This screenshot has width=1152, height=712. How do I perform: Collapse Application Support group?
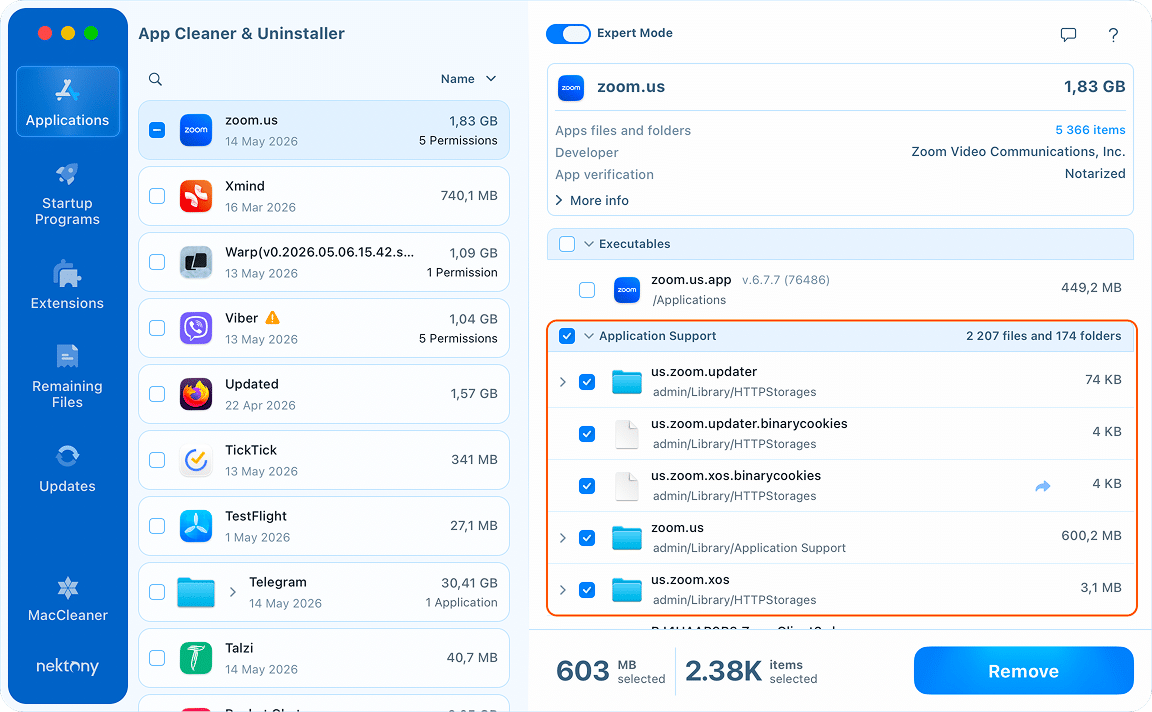click(x=588, y=336)
